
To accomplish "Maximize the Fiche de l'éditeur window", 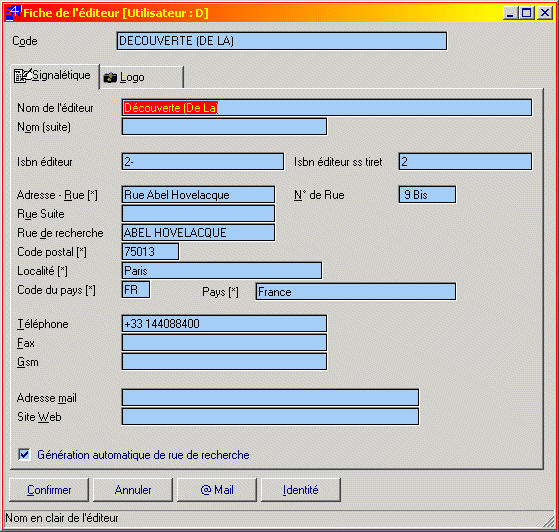I will (527, 13).
